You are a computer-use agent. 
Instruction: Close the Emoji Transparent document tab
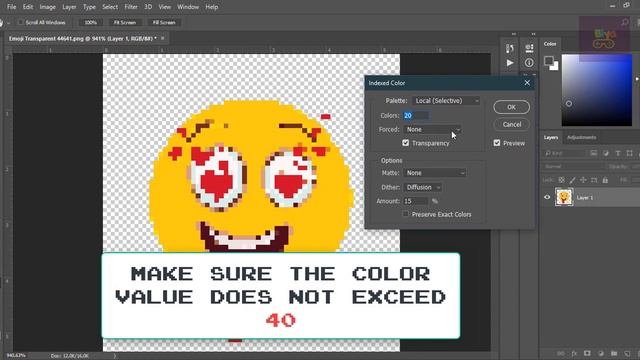[x=162, y=38]
